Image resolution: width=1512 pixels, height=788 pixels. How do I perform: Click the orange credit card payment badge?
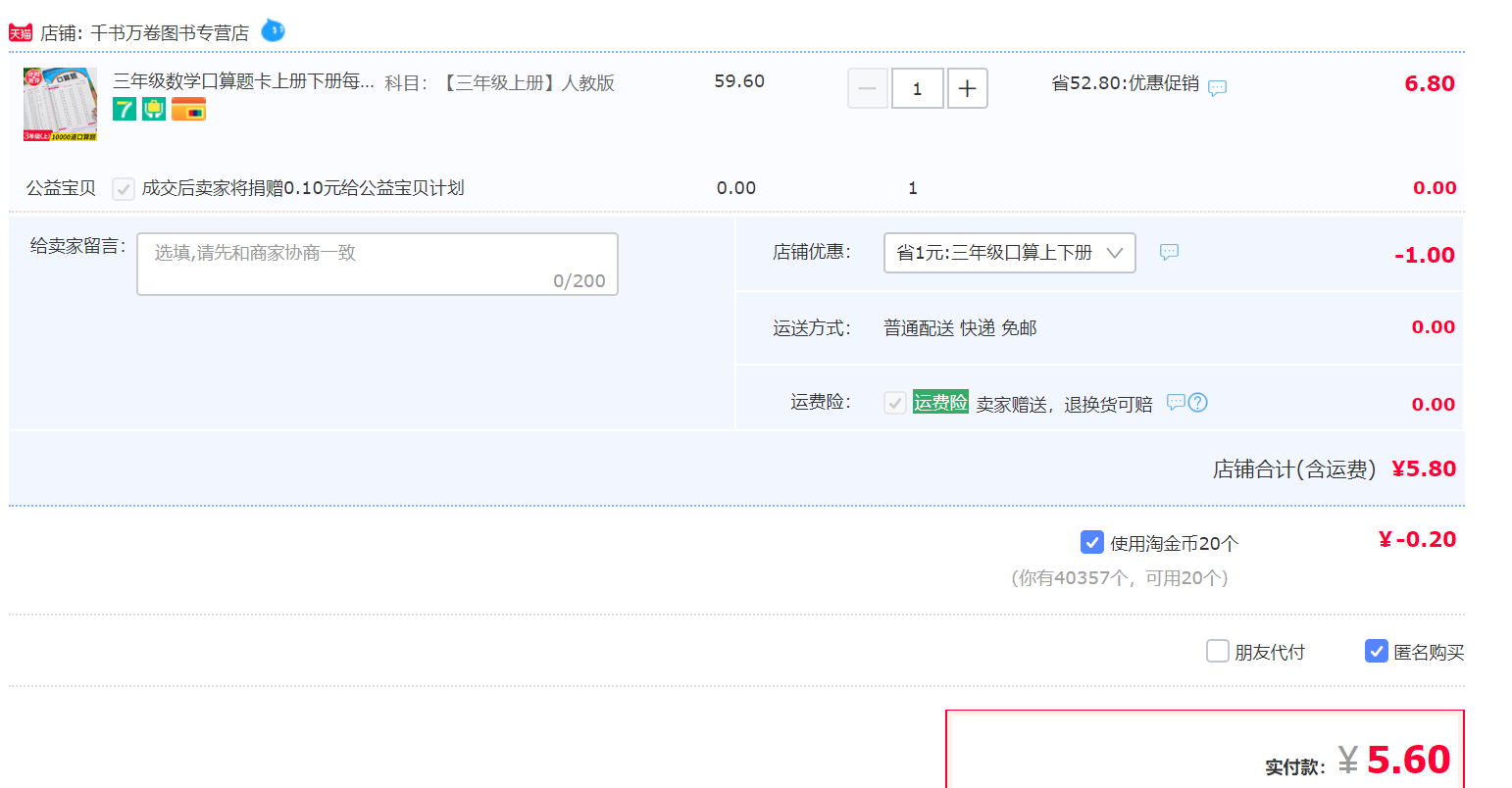[188, 109]
